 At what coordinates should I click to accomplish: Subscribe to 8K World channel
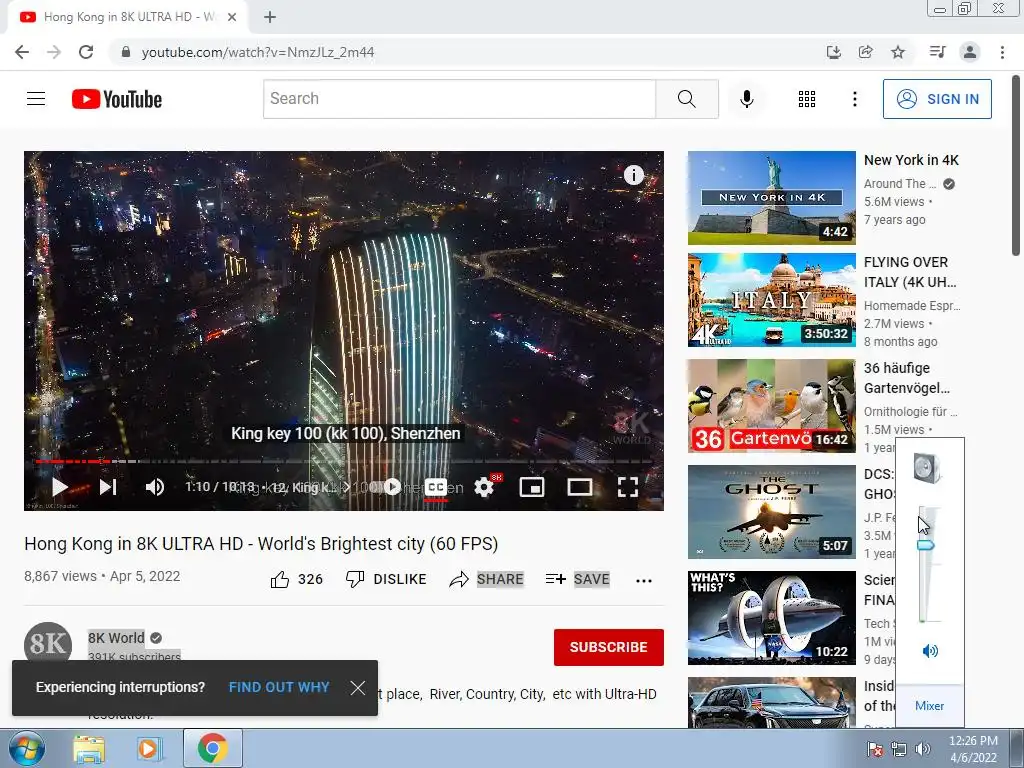609,647
